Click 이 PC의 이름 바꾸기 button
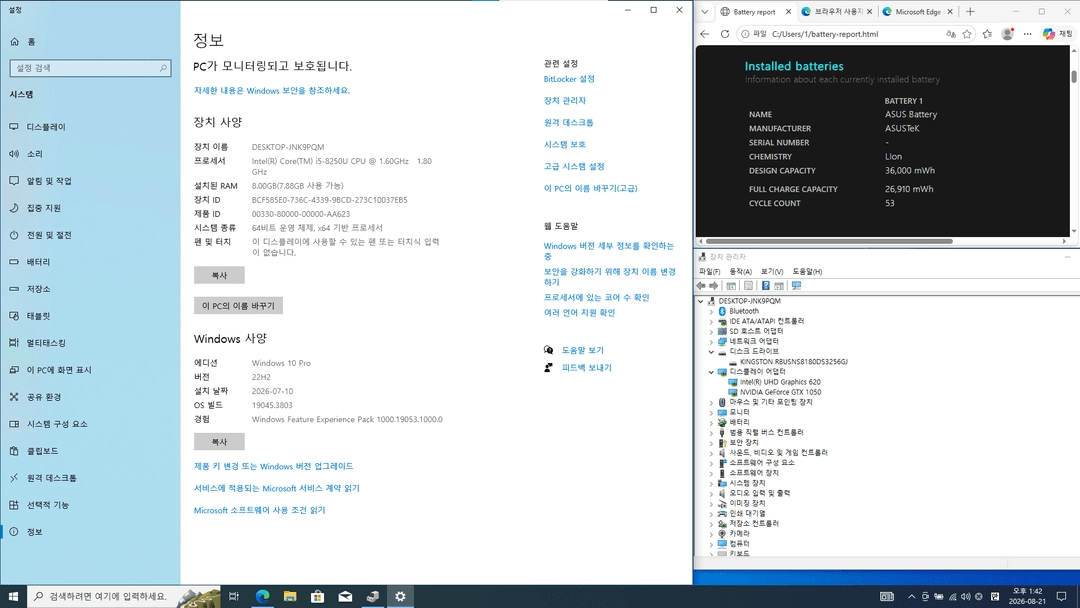This screenshot has width=1080, height=608. [238, 306]
